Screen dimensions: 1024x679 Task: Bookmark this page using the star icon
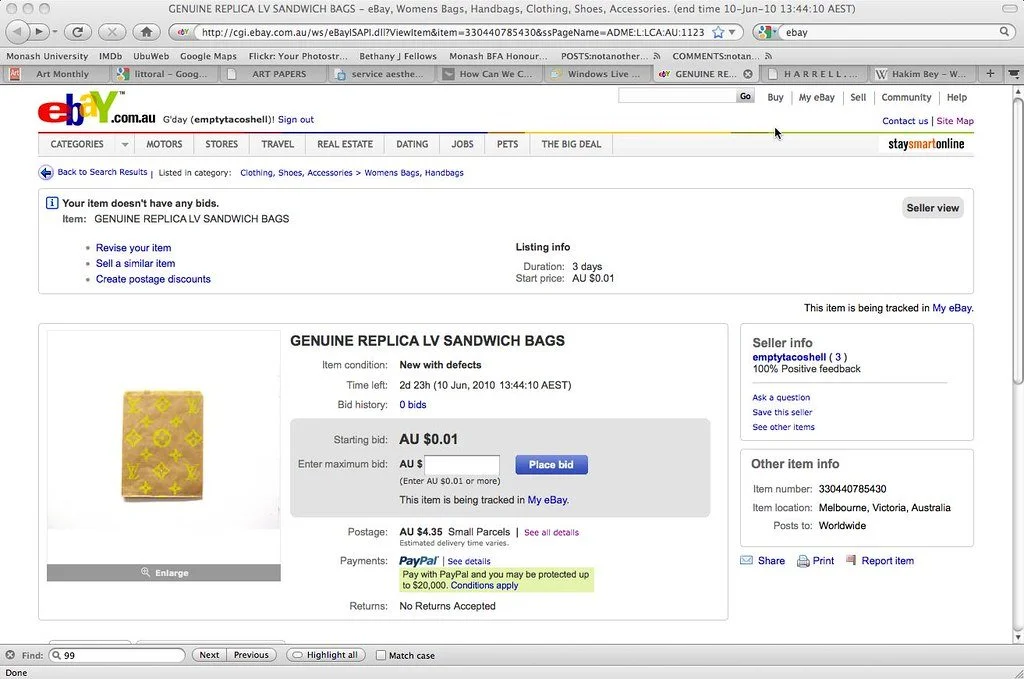click(718, 32)
